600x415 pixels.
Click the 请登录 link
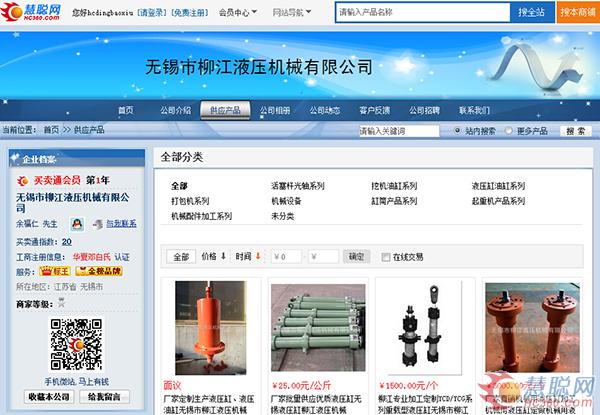pyautogui.click(x=152, y=13)
